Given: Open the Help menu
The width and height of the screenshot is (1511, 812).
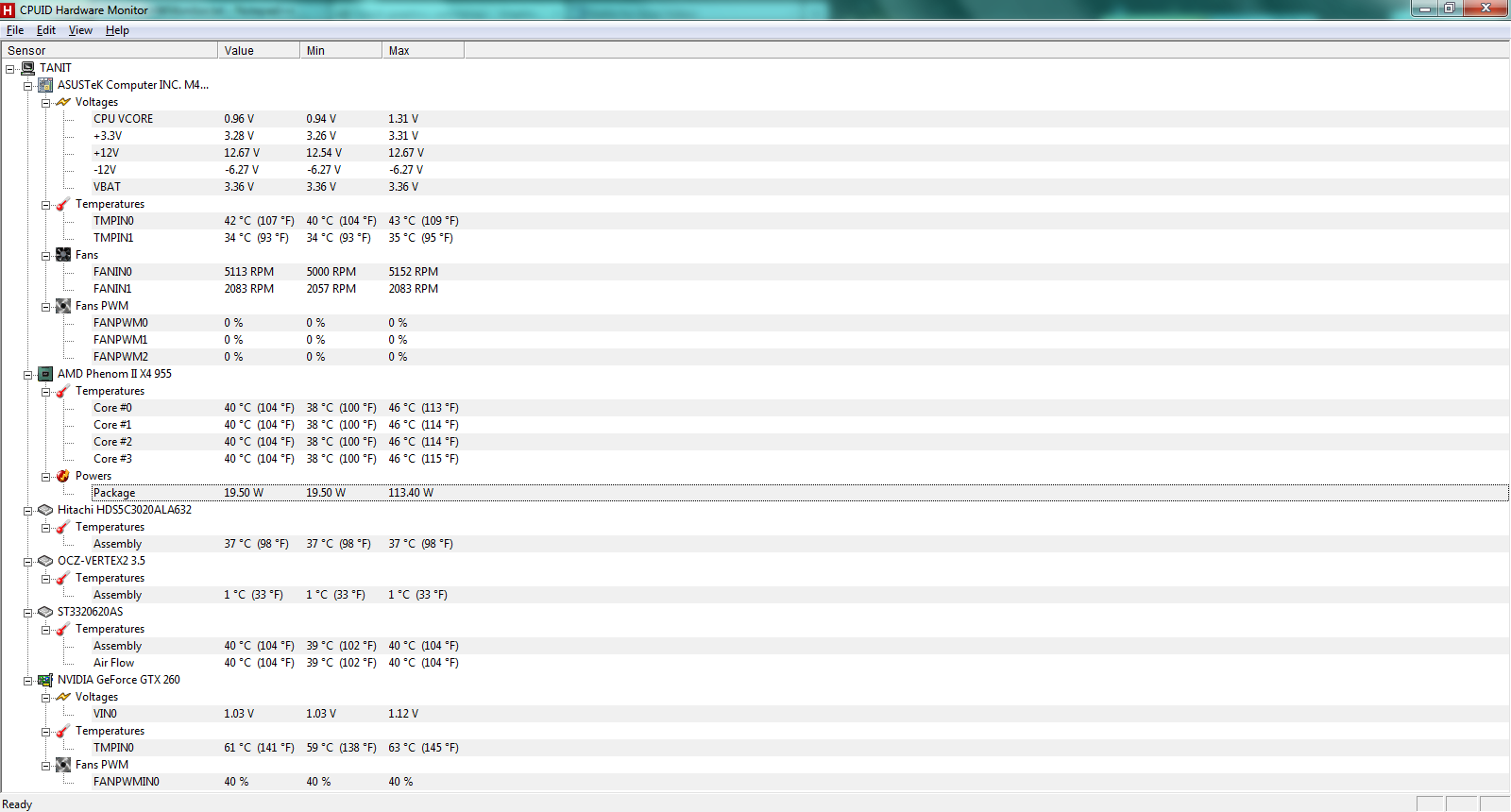Looking at the screenshot, I should click(117, 30).
